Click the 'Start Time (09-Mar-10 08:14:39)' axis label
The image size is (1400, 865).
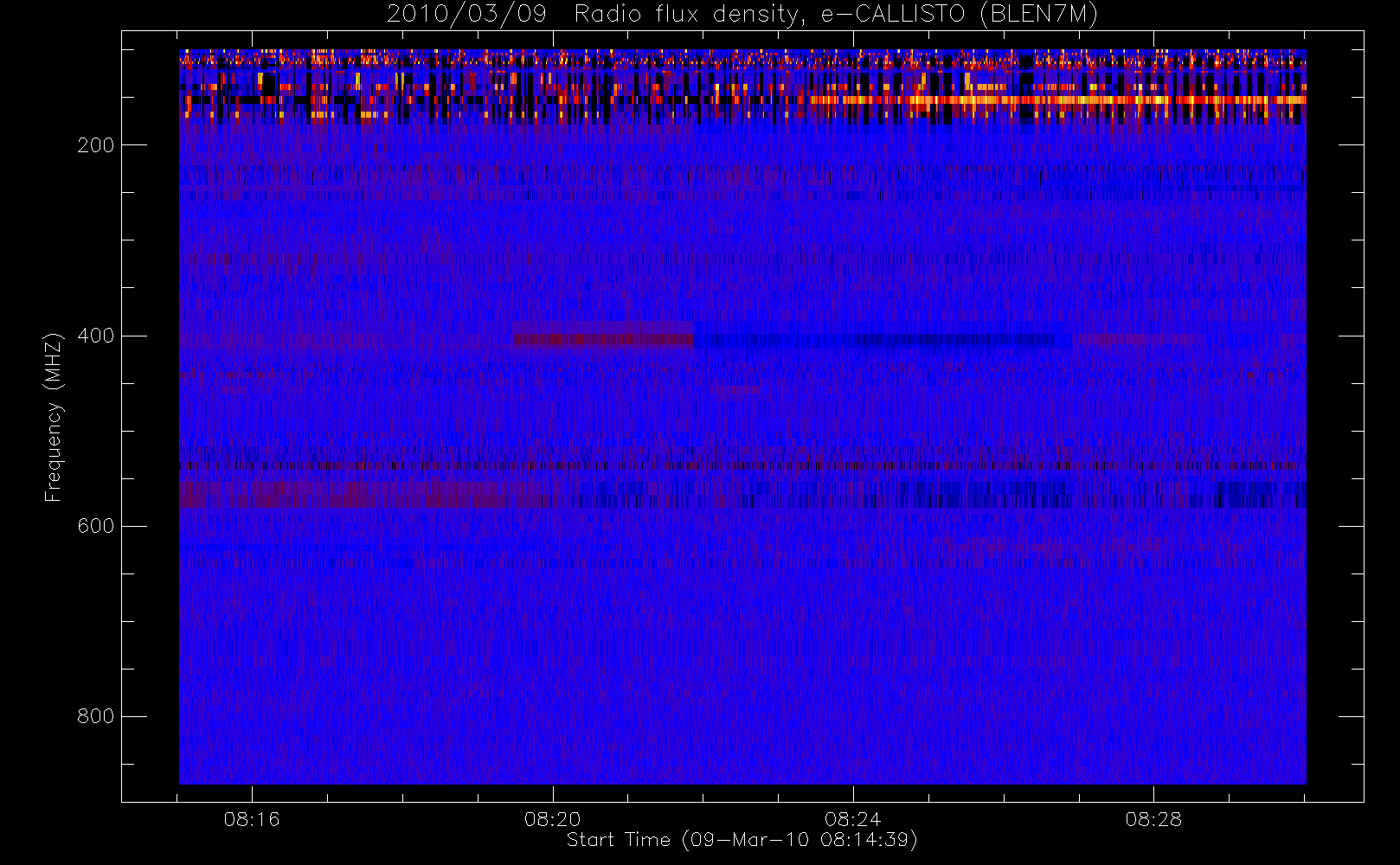click(742, 840)
